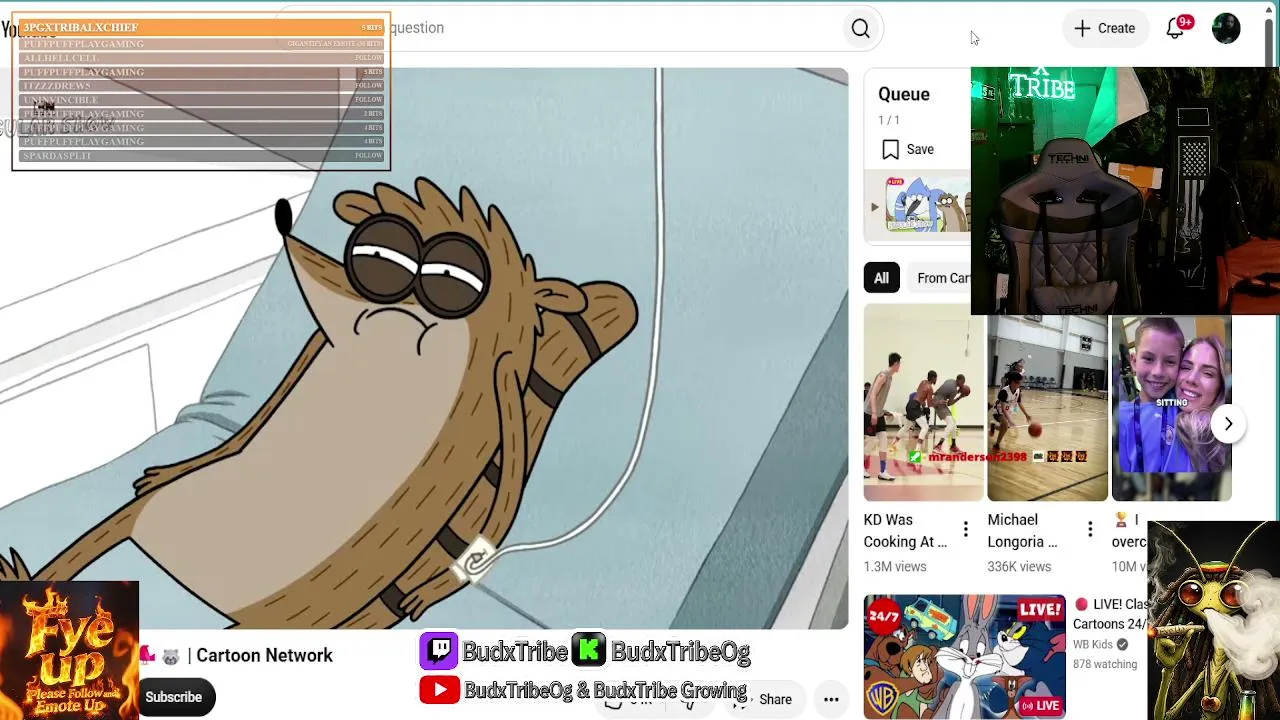Viewport: 1280px width, 720px height.
Task: Show next shorts with right arrow
Action: tap(1228, 423)
